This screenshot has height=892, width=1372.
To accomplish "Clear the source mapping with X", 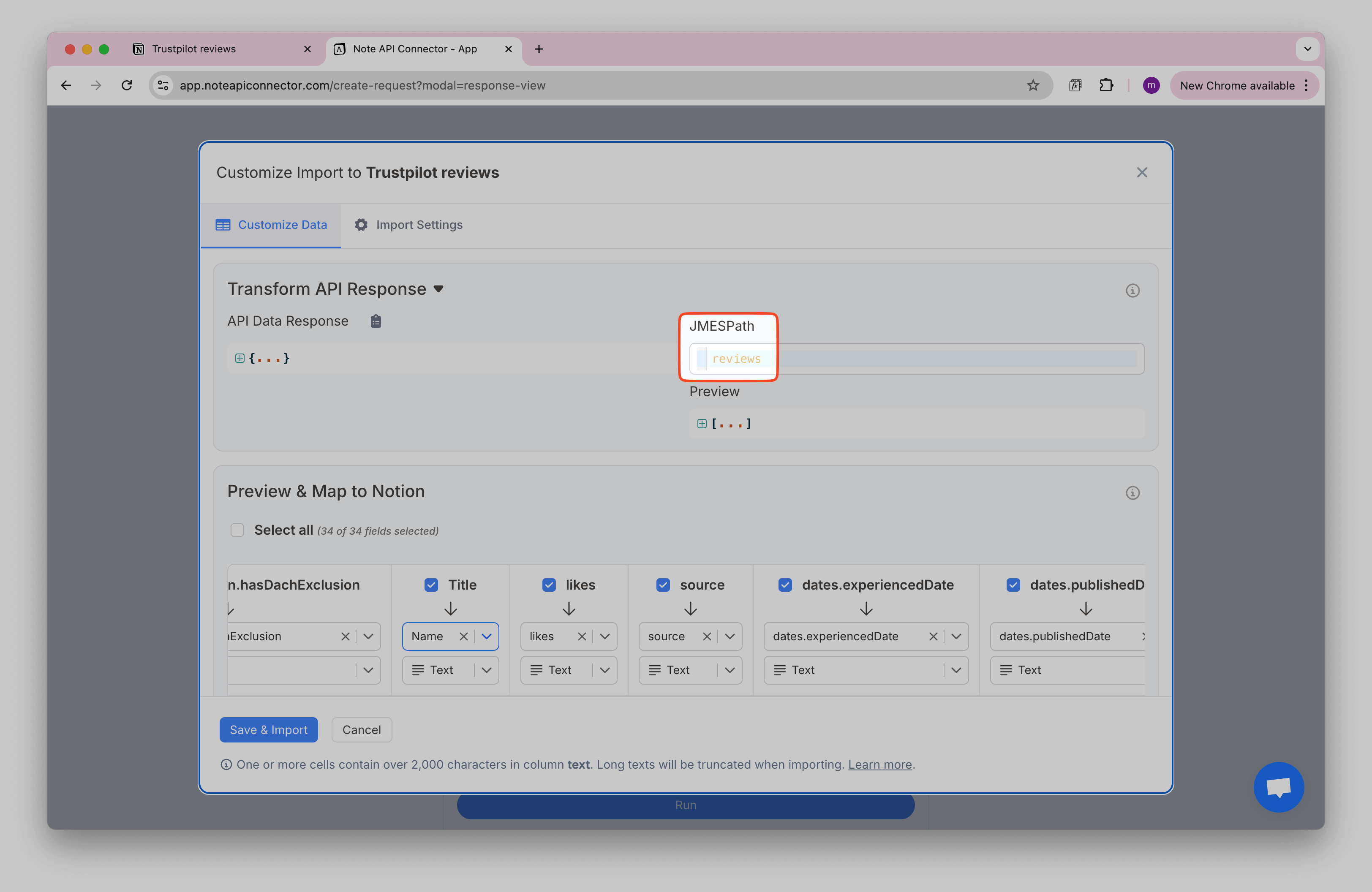I will (706, 636).
